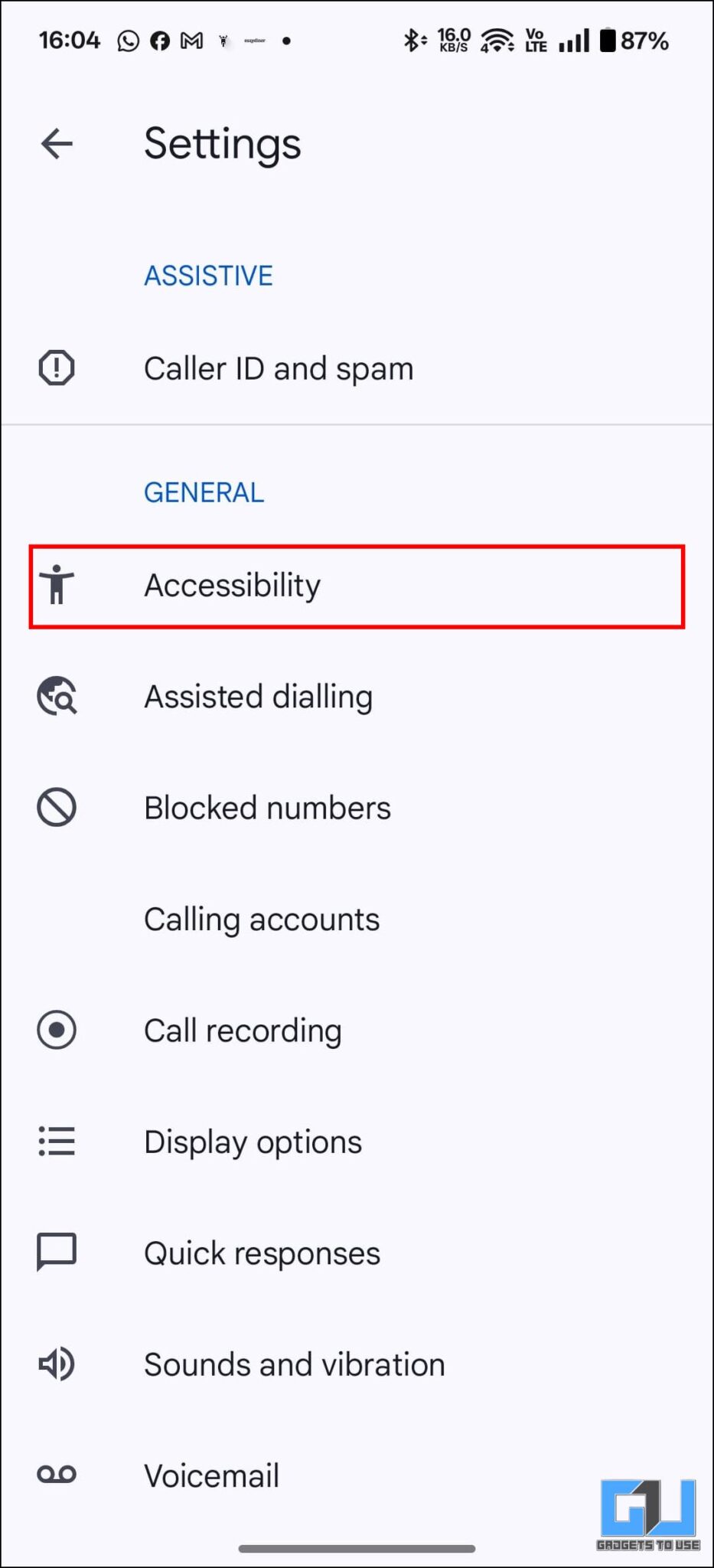Open Sounds and vibration settings

[x=294, y=1364]
